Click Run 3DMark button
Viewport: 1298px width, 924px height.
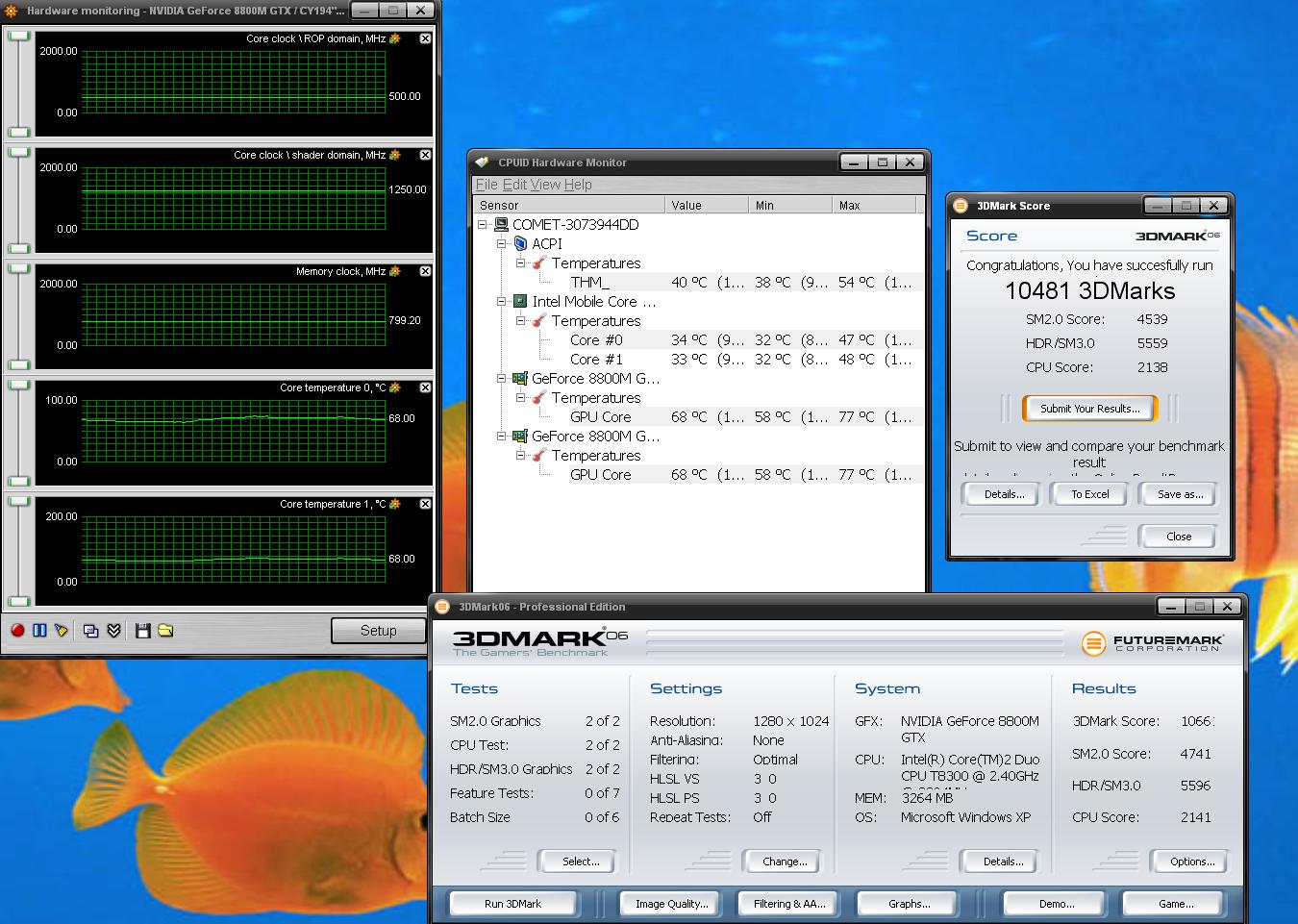coord(512,904)
